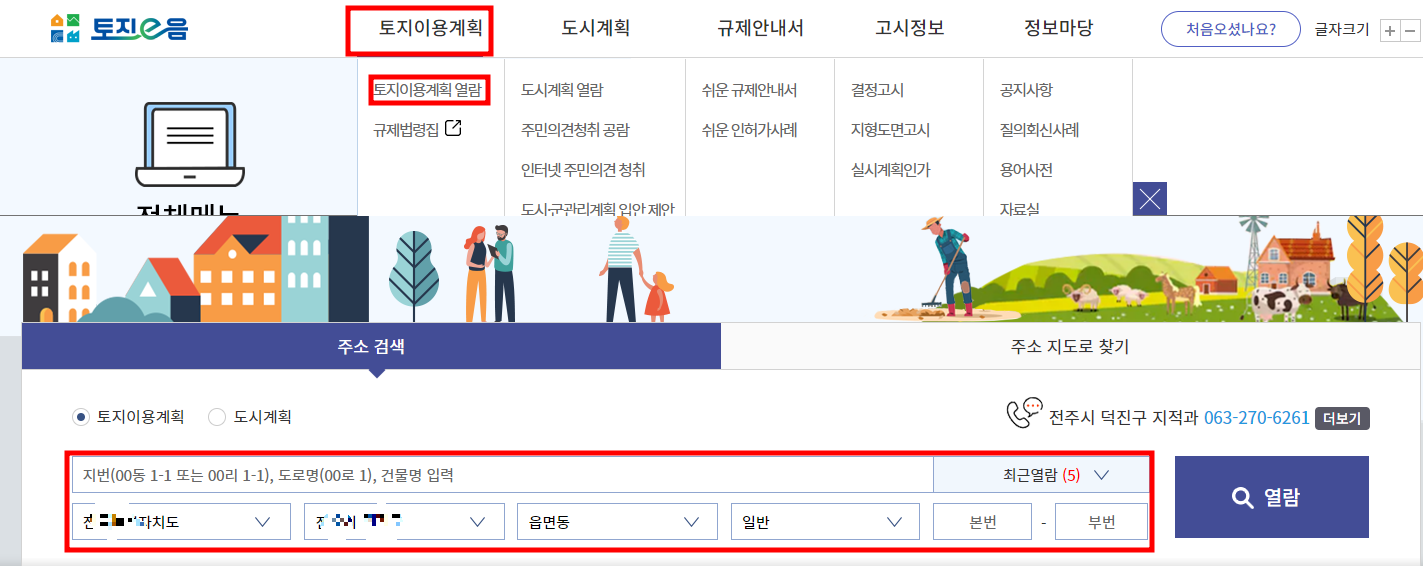Click the address search input field
The image size is (1423, 566).
click(502, 475)
